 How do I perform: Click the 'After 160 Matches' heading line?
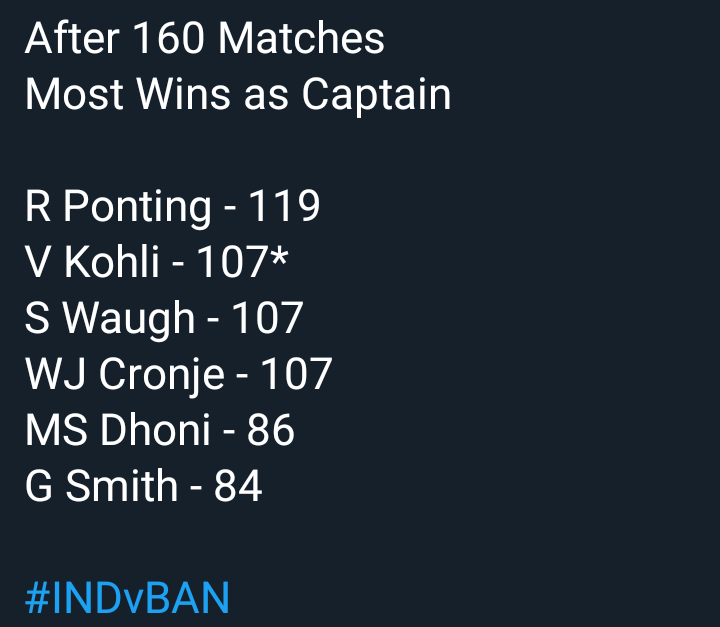click(x=205, y=39)
